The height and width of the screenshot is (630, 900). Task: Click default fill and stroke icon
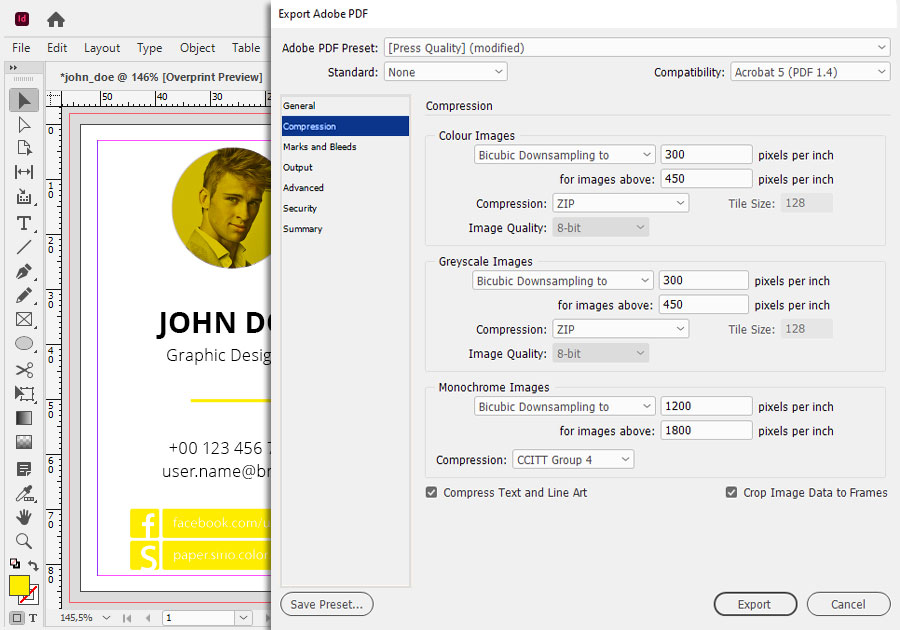click(x=15, y=563)
